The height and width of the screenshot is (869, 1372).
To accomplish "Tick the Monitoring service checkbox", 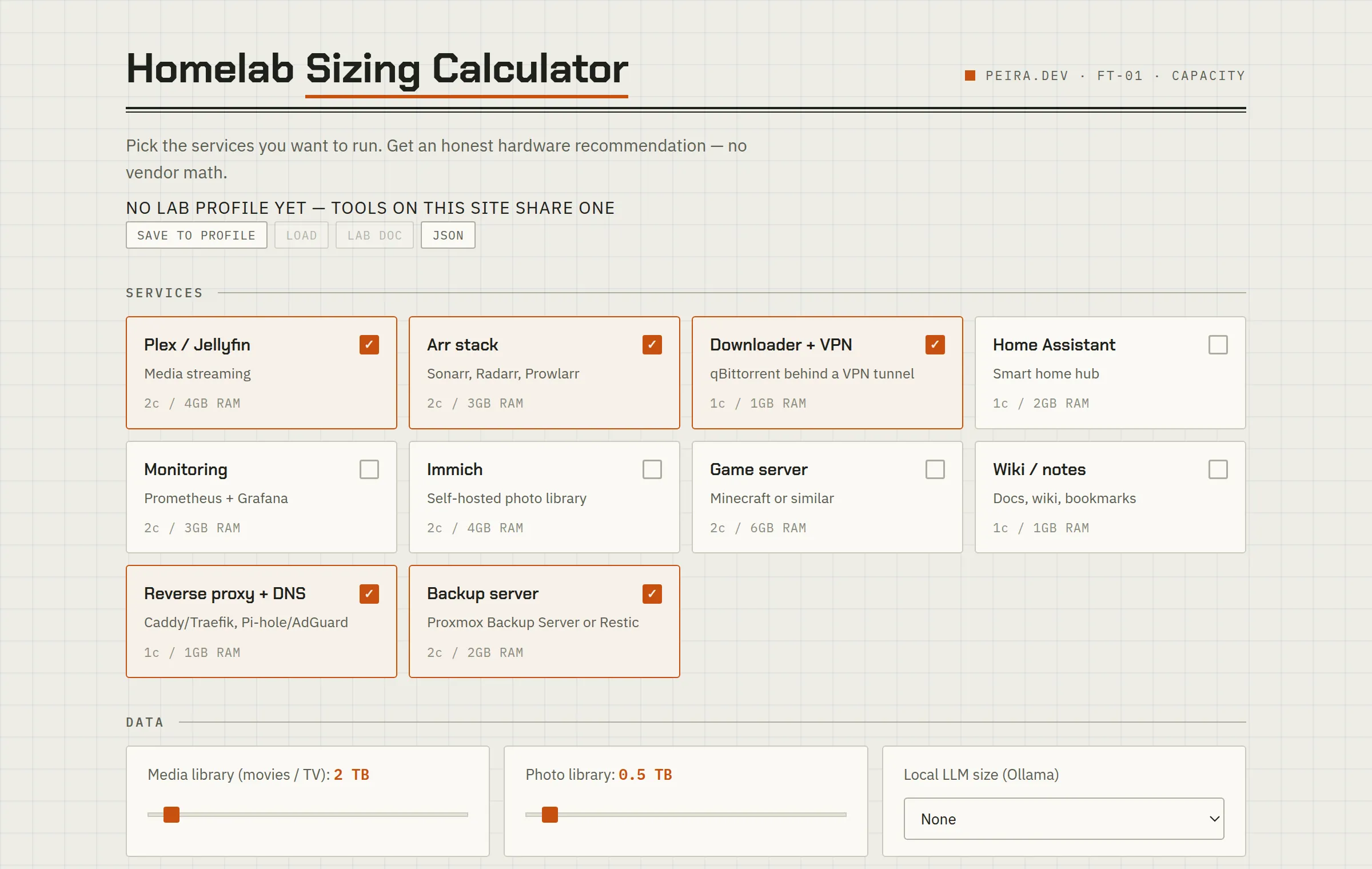I will (369, 469).
